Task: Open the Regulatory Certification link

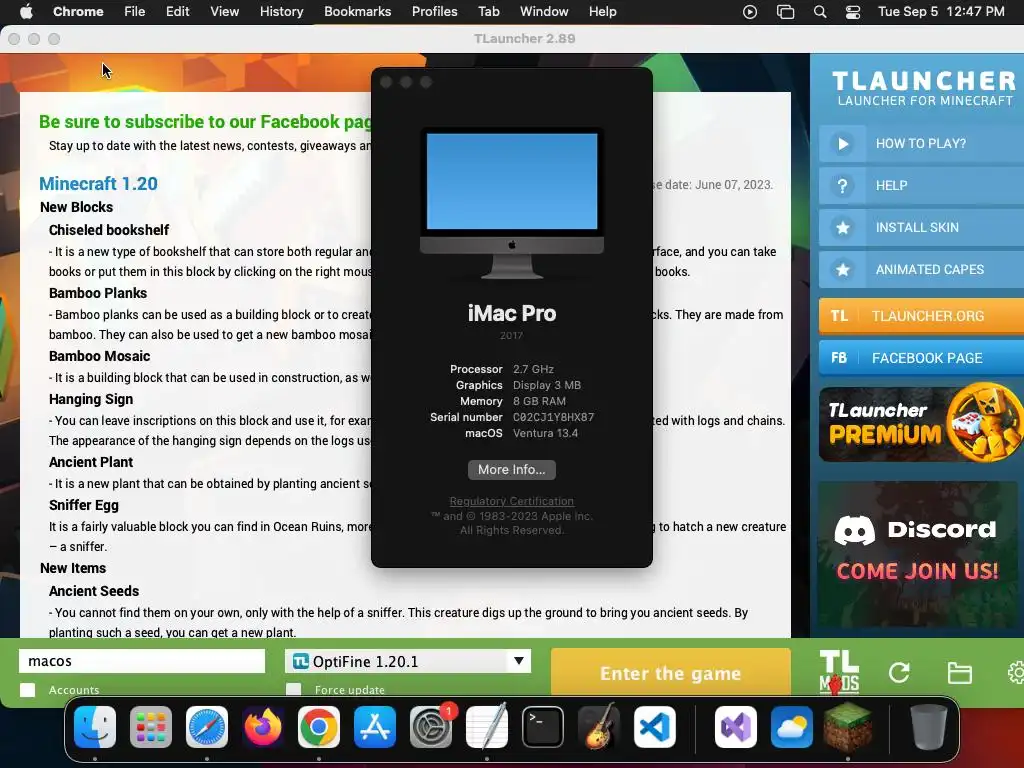Action: click(x=511, y=501)
